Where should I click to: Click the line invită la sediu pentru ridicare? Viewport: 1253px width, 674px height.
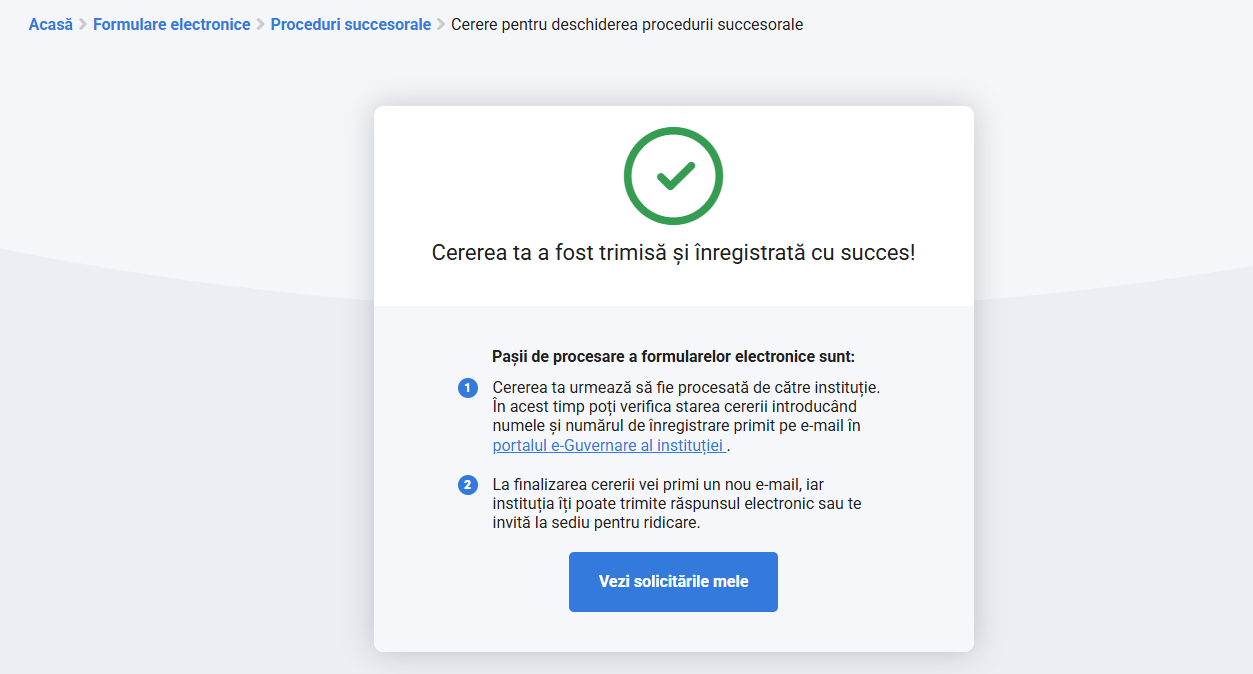click(596, 523)
